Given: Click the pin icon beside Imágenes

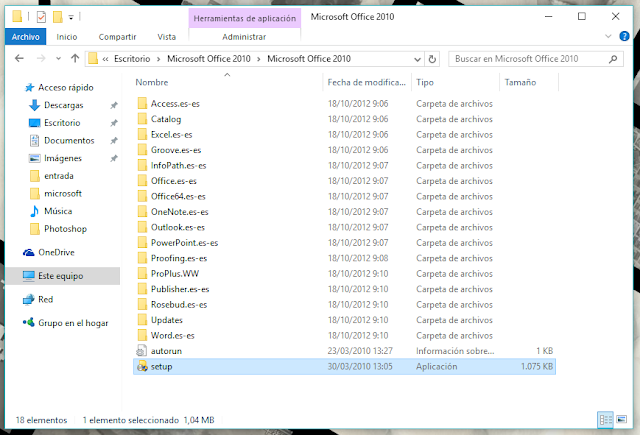Looking at the screenshot, I should [x=114, y=158].
